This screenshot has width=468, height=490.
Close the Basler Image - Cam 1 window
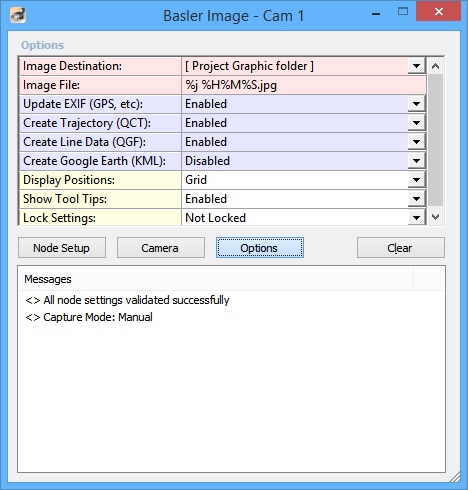[439, 11]
